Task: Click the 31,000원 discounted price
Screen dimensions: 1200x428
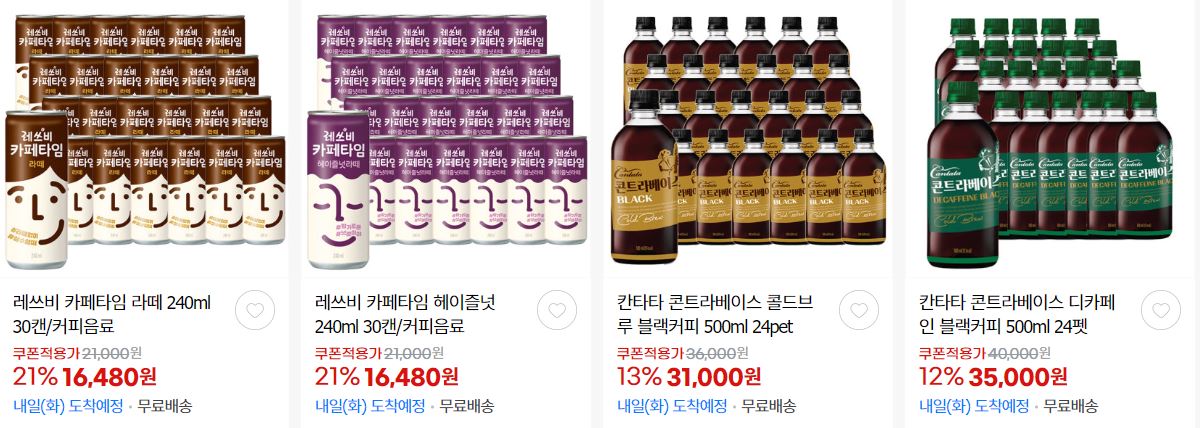Action: pos(713,377)
